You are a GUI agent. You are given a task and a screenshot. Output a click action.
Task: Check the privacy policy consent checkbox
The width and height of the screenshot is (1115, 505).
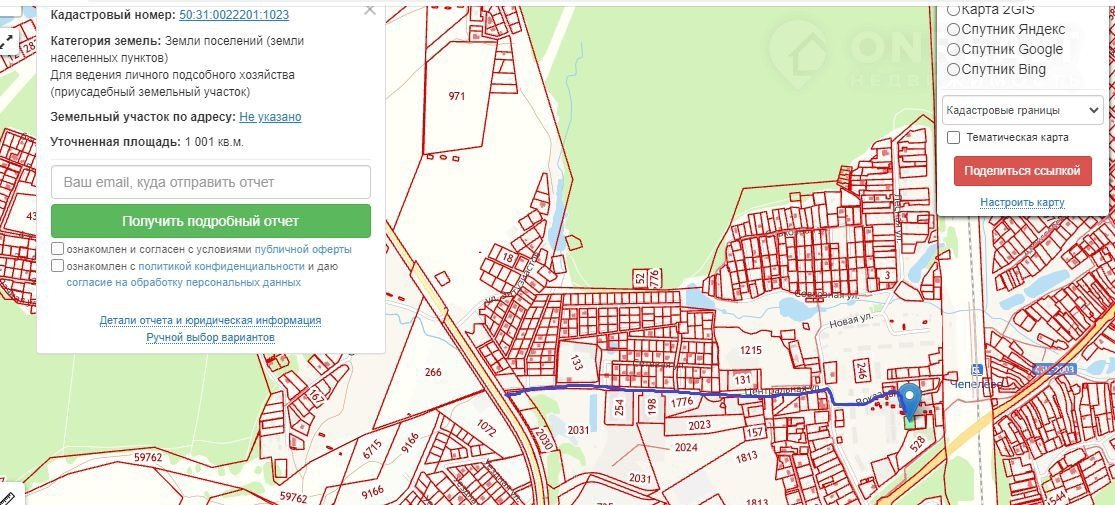58,266
